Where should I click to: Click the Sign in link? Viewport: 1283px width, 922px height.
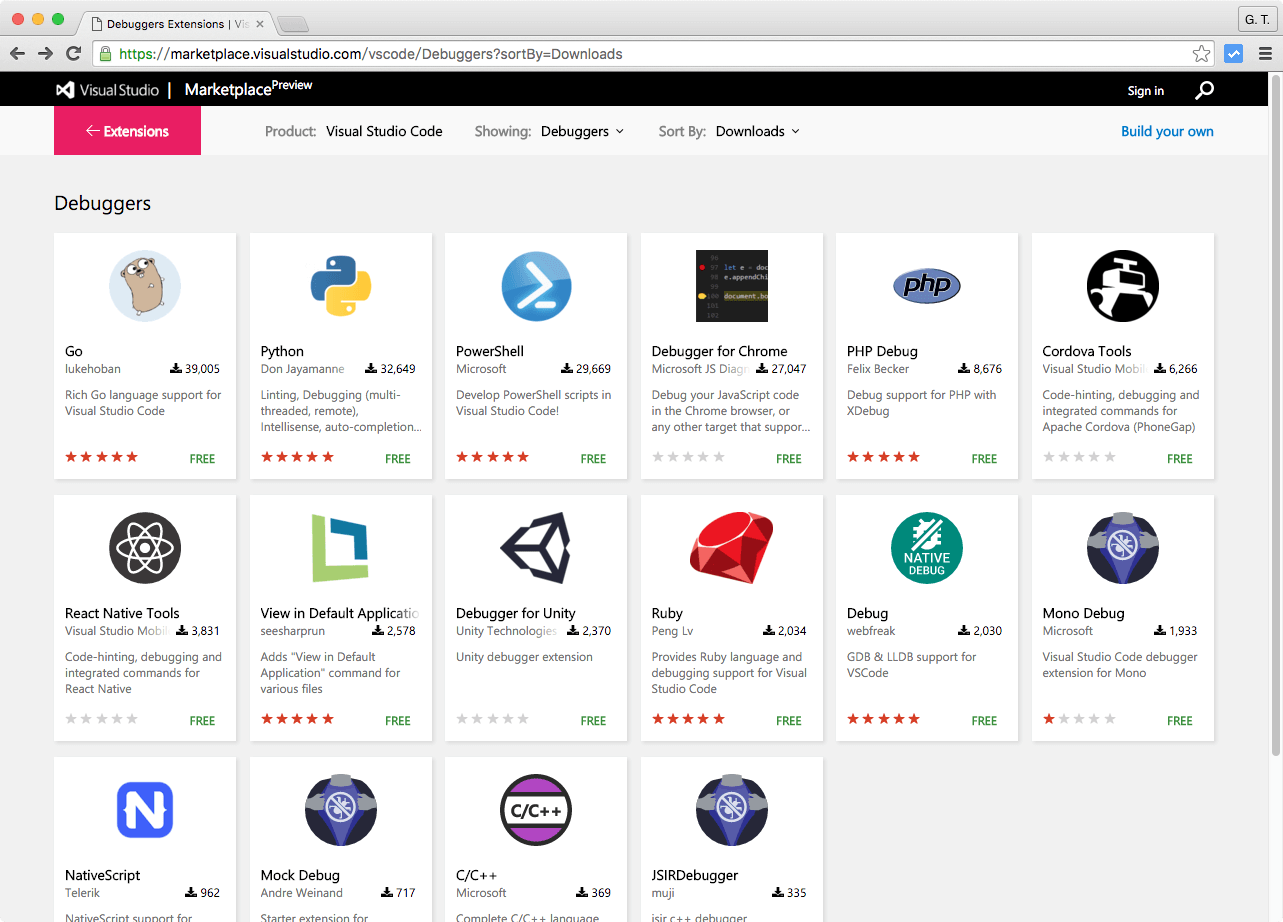click(1145, 90)
